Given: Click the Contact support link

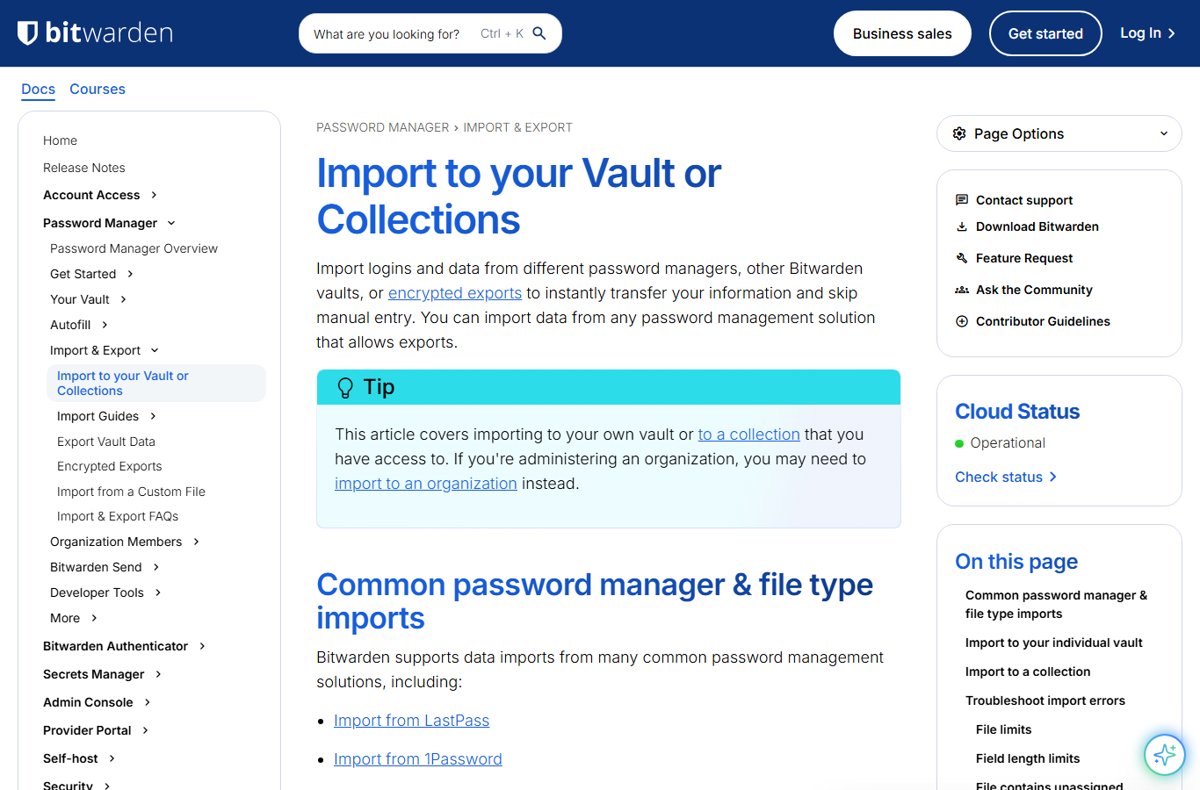Looking at the screenshot, I should point(1024,200).
